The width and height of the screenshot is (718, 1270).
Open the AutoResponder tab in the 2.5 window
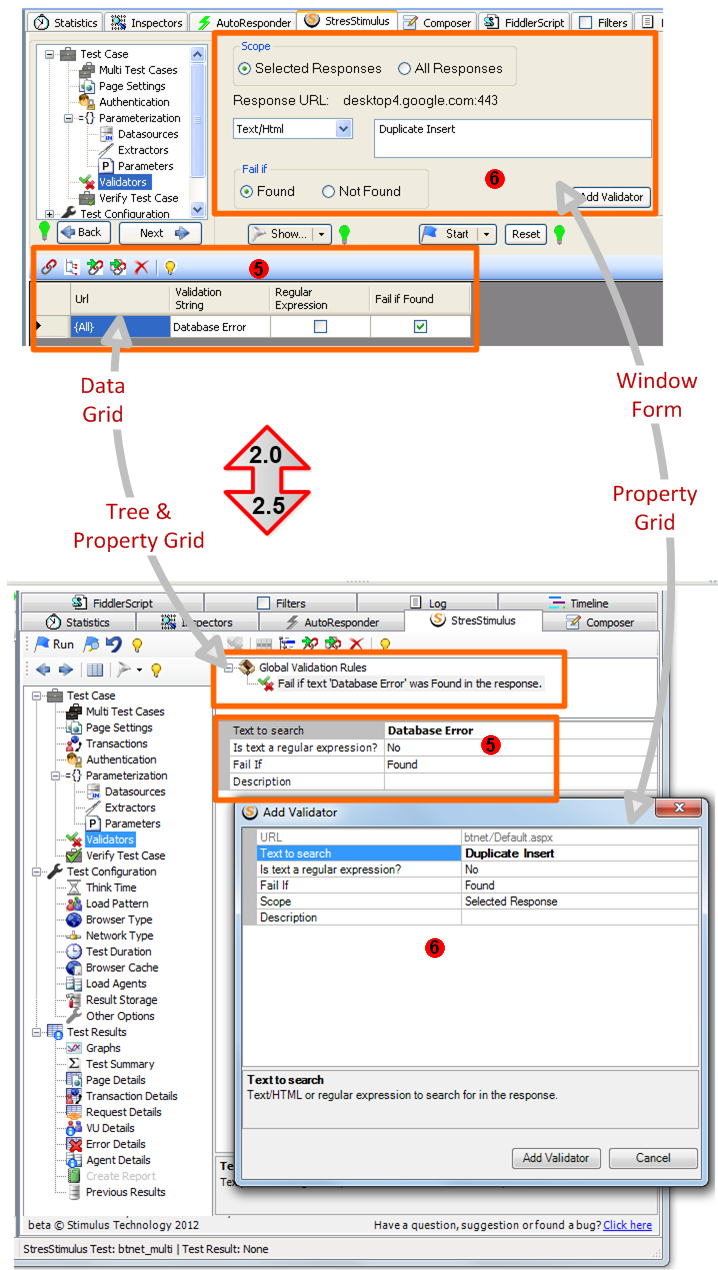tap(333, 622)
